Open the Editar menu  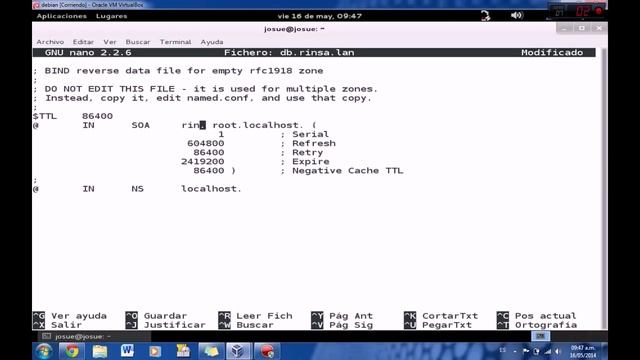(x=83, y=42)
